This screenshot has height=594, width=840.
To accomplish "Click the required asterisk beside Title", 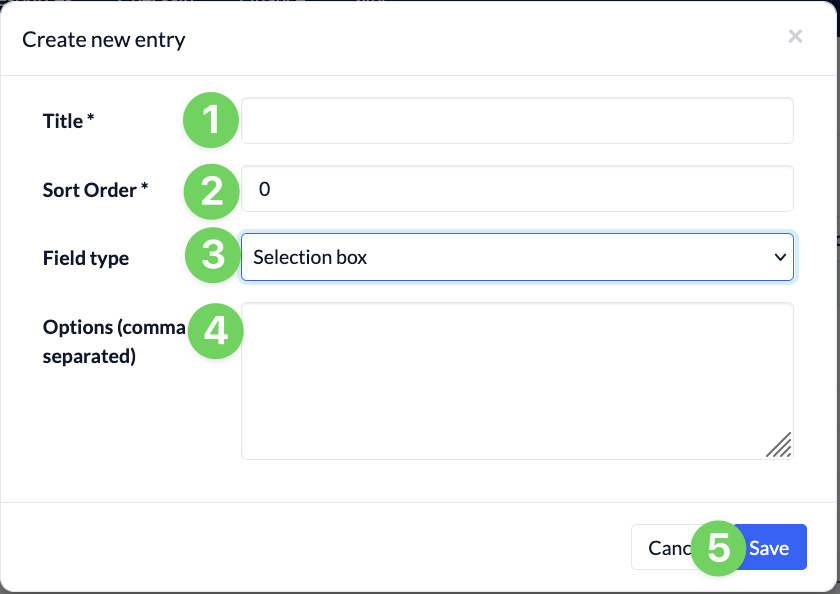I will click(91, 117).
